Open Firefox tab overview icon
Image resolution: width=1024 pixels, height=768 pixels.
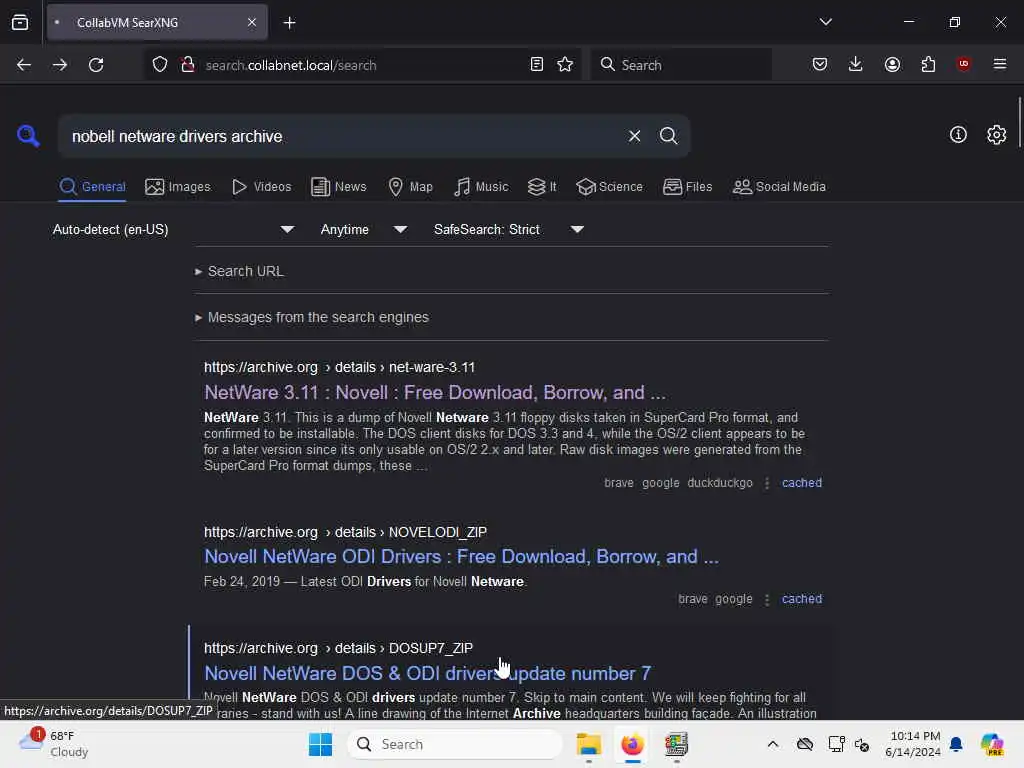point(20,23)
